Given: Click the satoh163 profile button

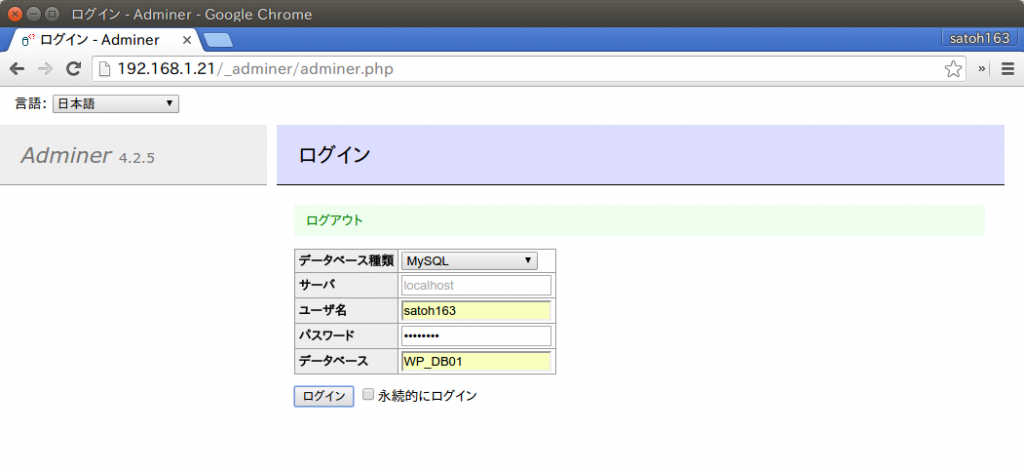Looking at the screenshot, I should tap(976, 38).
